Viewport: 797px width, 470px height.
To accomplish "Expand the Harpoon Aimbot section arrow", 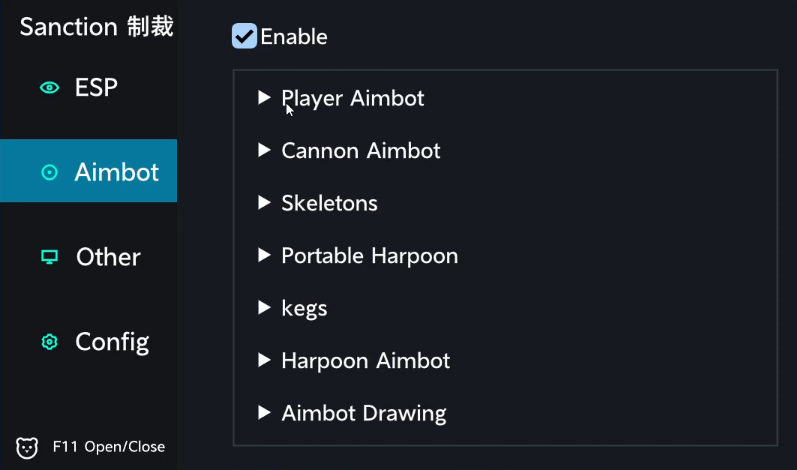I will pos(264,360).
